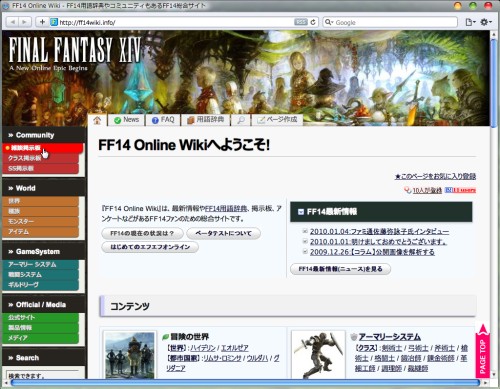This screenshot has width=500, height=389.
Task: Open 世界 under the World section
Action: (41, 201)
